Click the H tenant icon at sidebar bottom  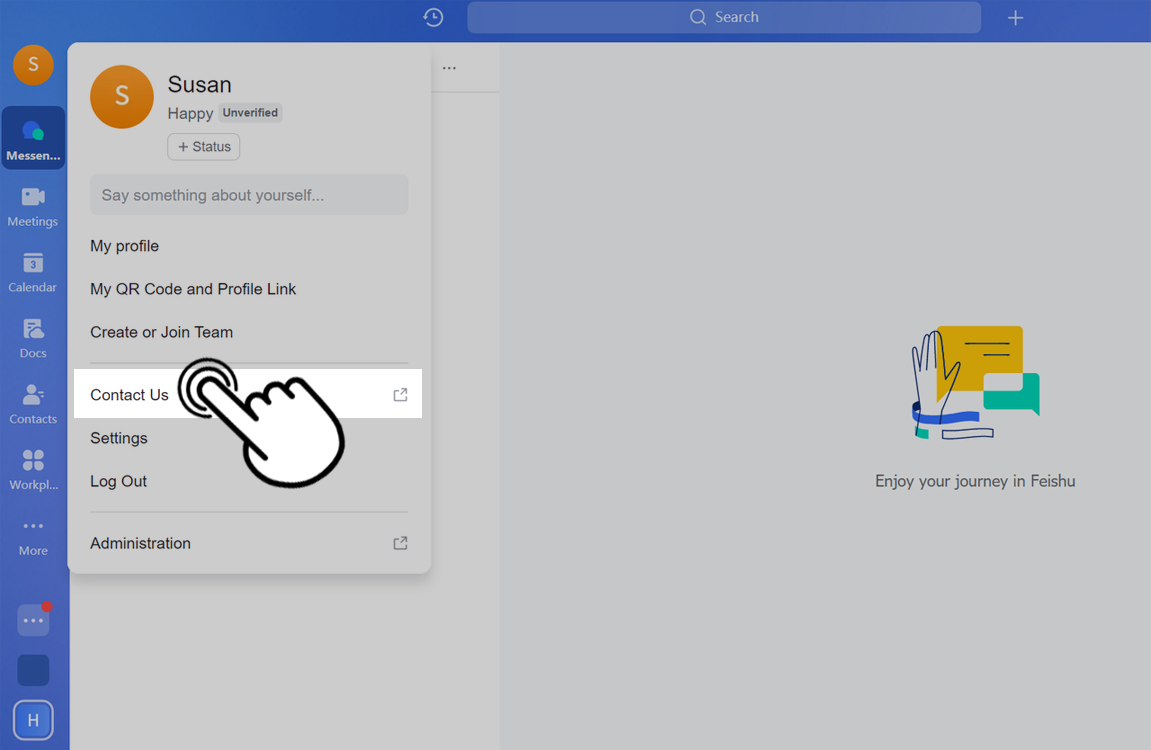click(33, 720)
